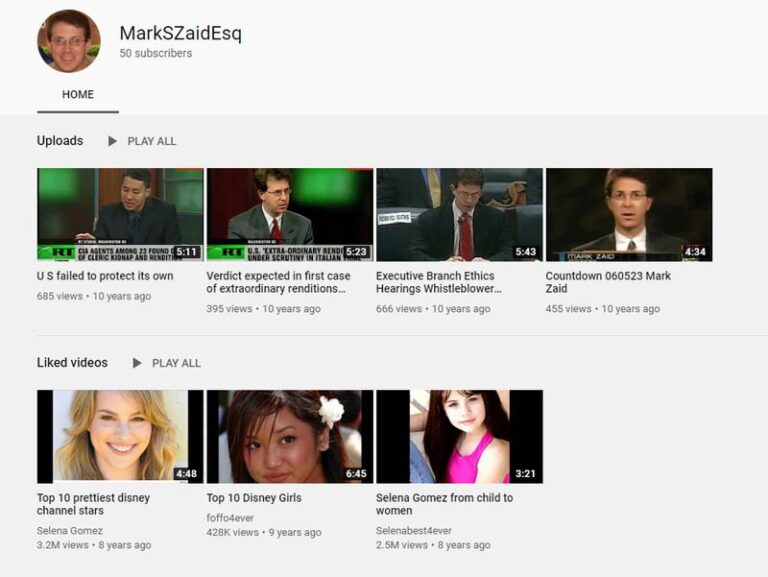The width and height of the screenshot is (768, 577).
Task: Open the foffo4ever channel link
Action: point(230,518)
